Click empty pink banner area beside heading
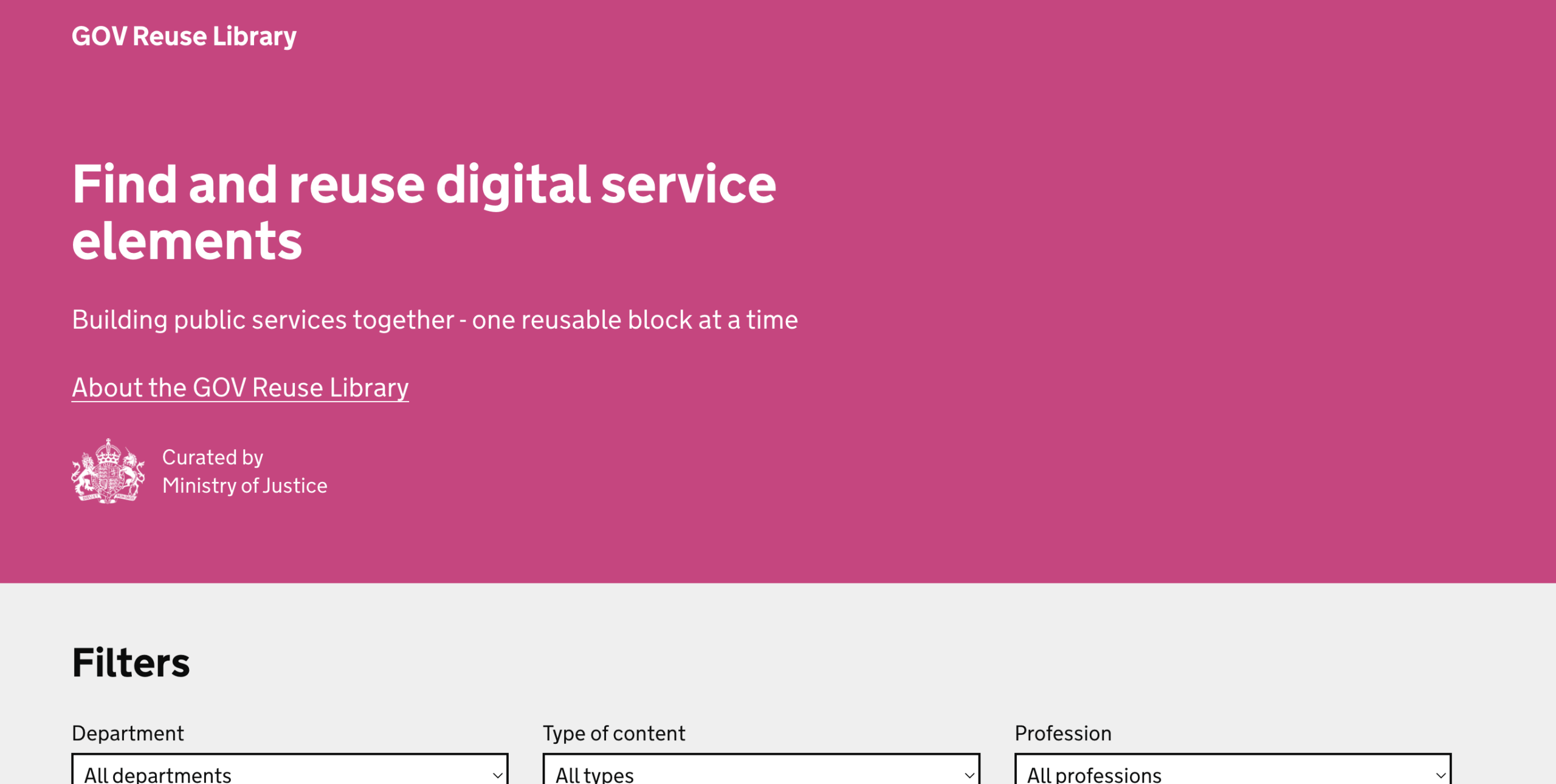Viewport: 1556px width, 784px height. (1155, 243)
